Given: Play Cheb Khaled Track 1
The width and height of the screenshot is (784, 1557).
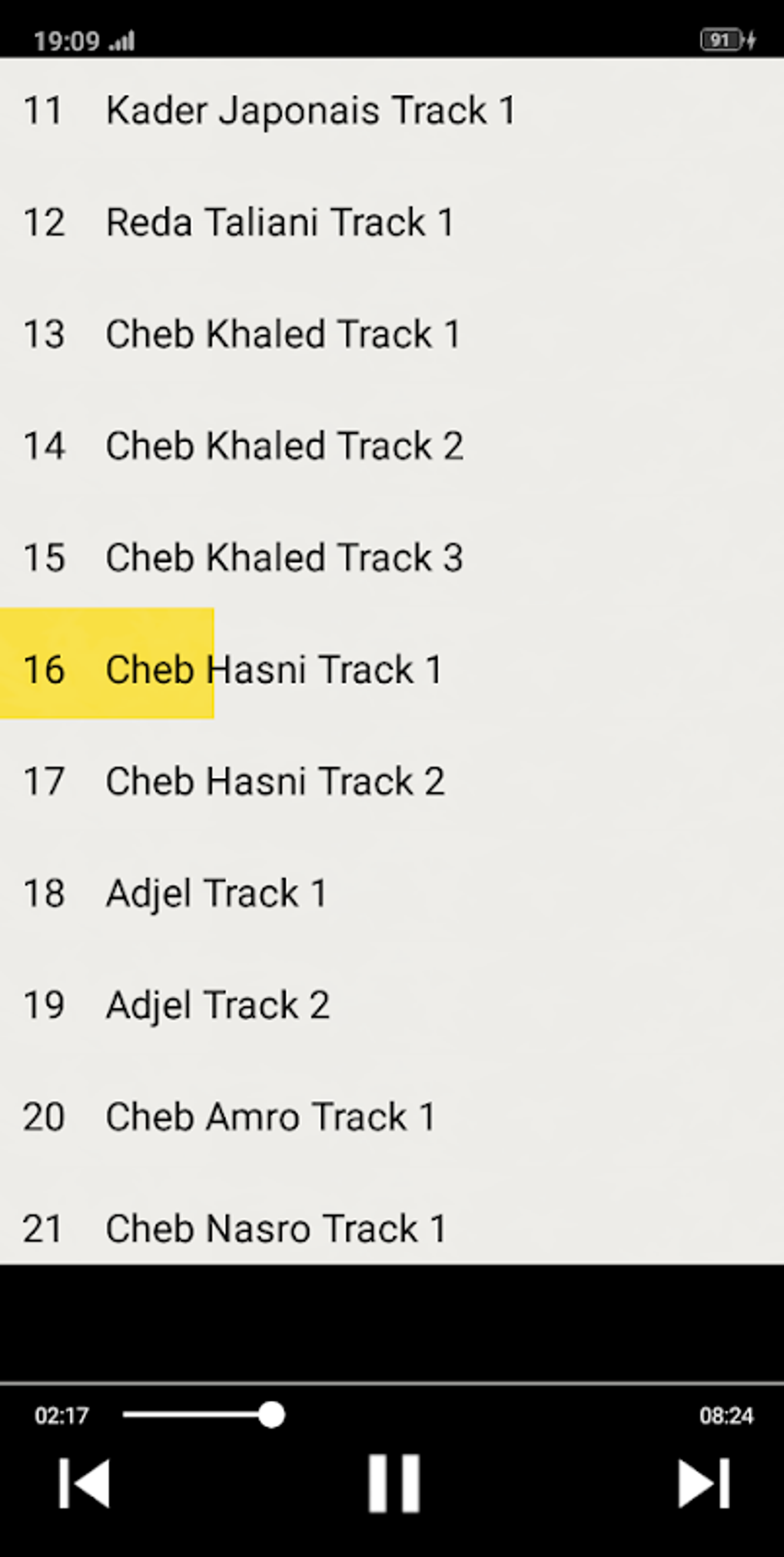Looking at the screenshot, I should (x=283, y=334).
